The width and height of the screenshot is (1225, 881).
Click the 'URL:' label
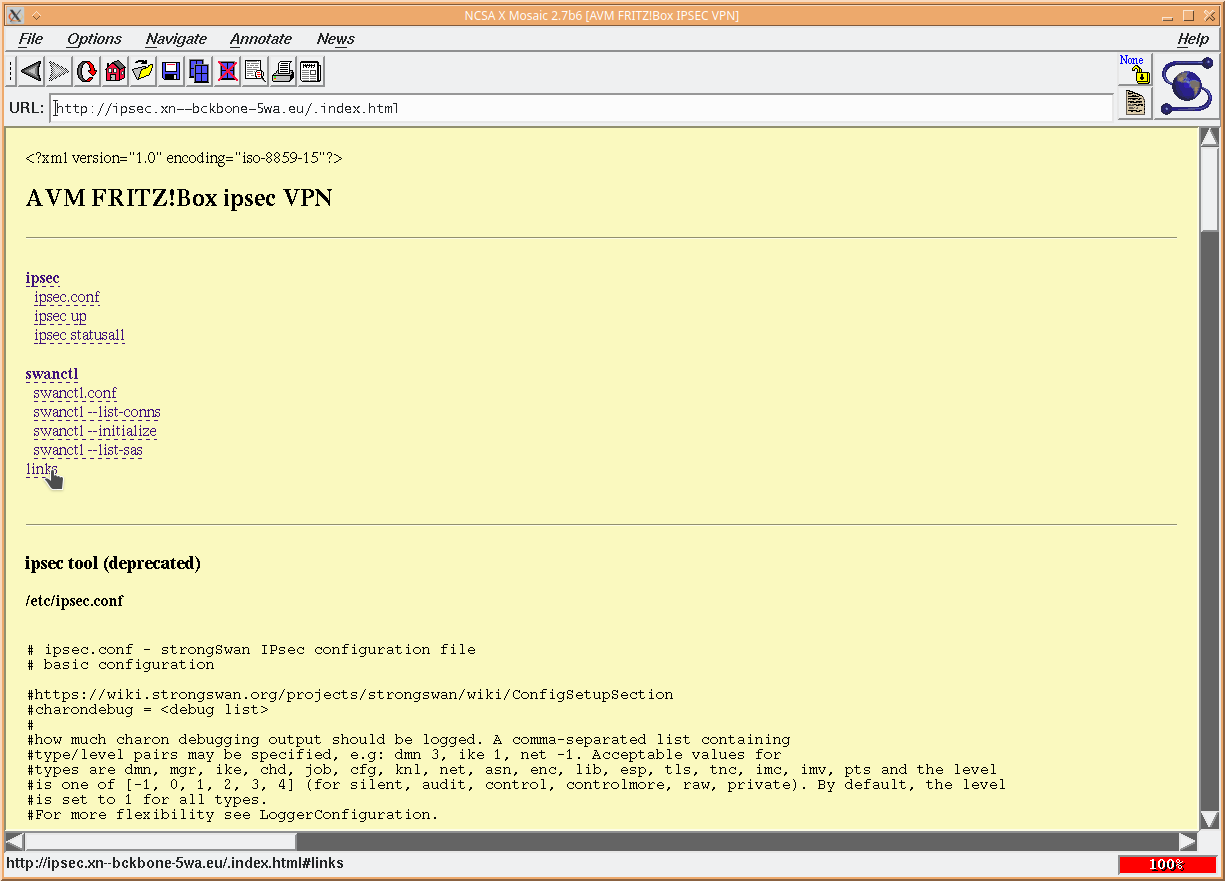(26, 107)
